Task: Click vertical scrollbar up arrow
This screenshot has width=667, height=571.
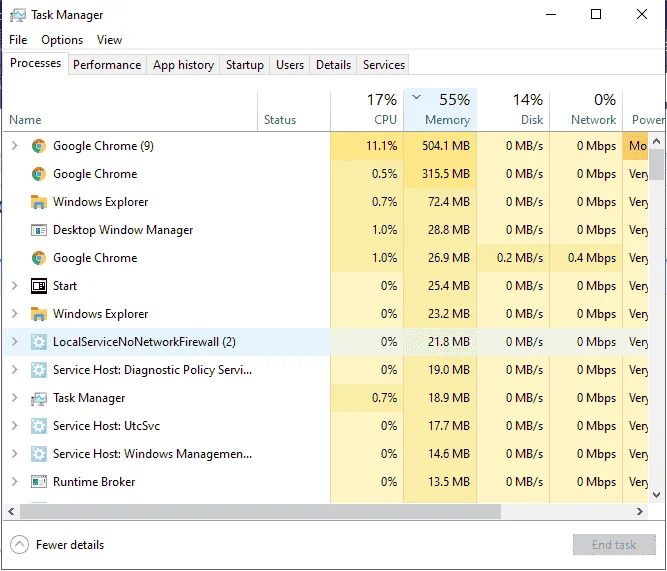Action: 656,141
